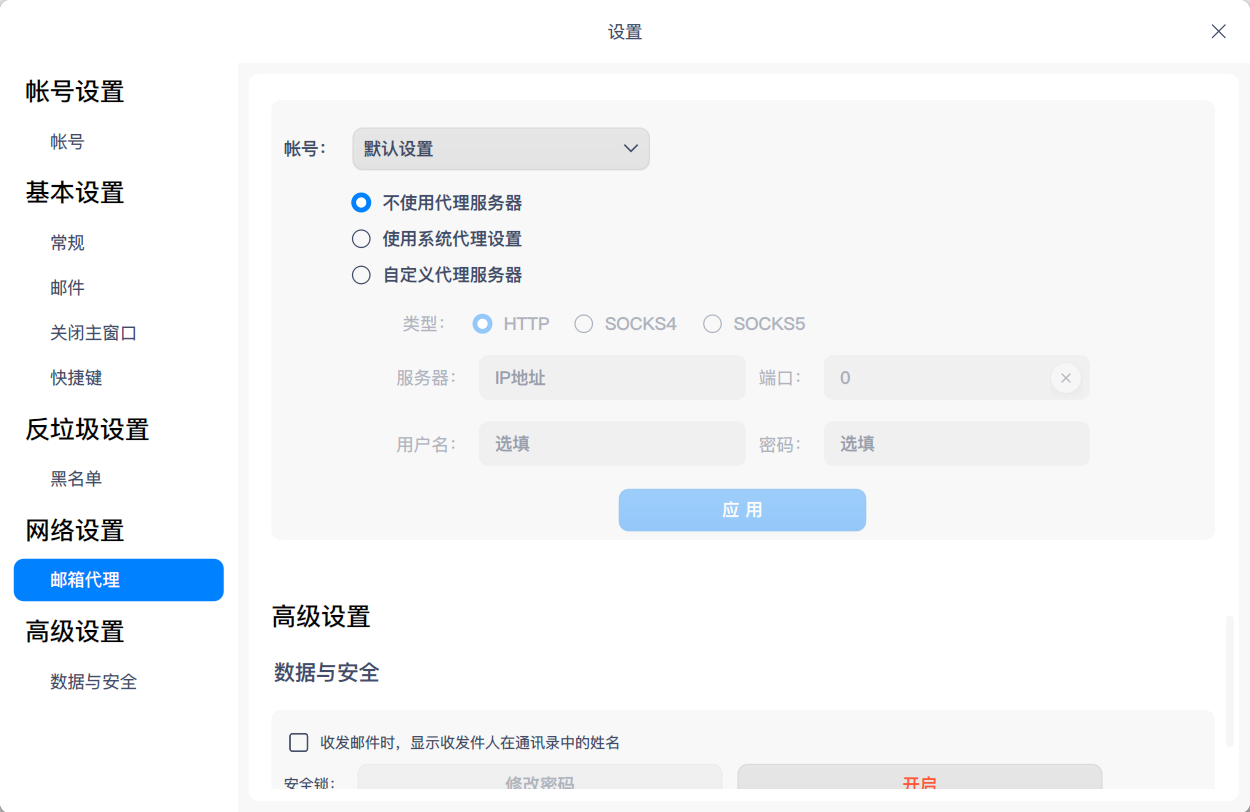Open the 帐号 dropdown showing 默认设置
Viewport: 1250px width, 812px height.
pyautogui.click(x=500, y=148)
